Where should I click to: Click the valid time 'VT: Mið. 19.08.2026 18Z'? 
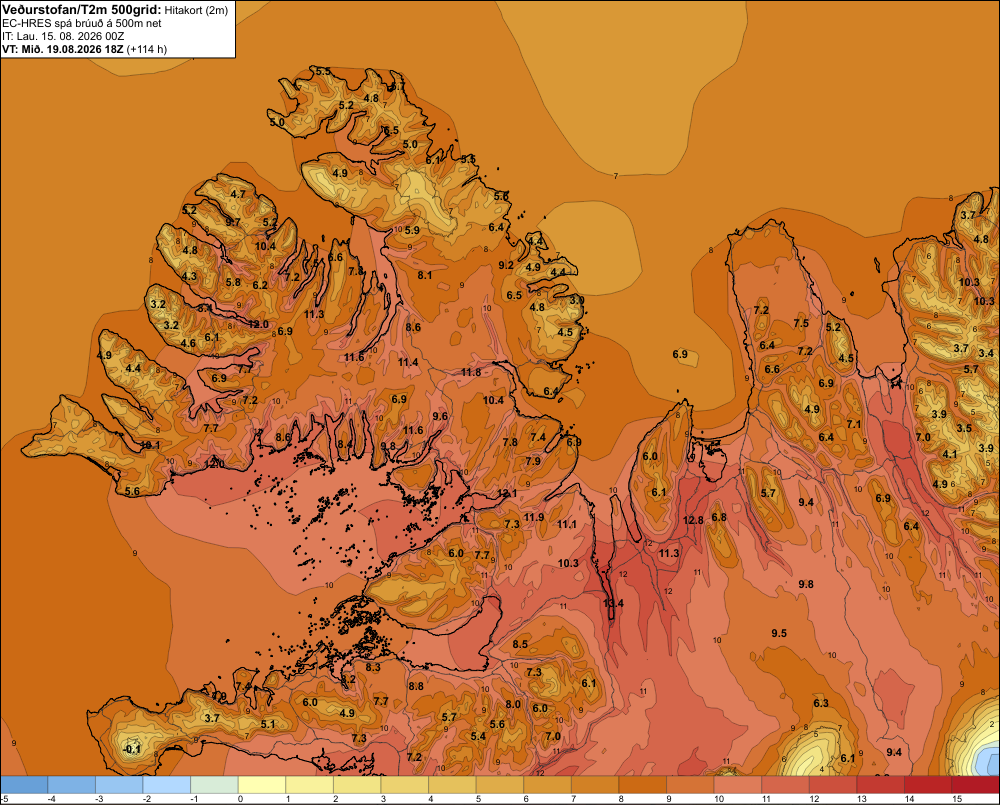click(63, 49)
